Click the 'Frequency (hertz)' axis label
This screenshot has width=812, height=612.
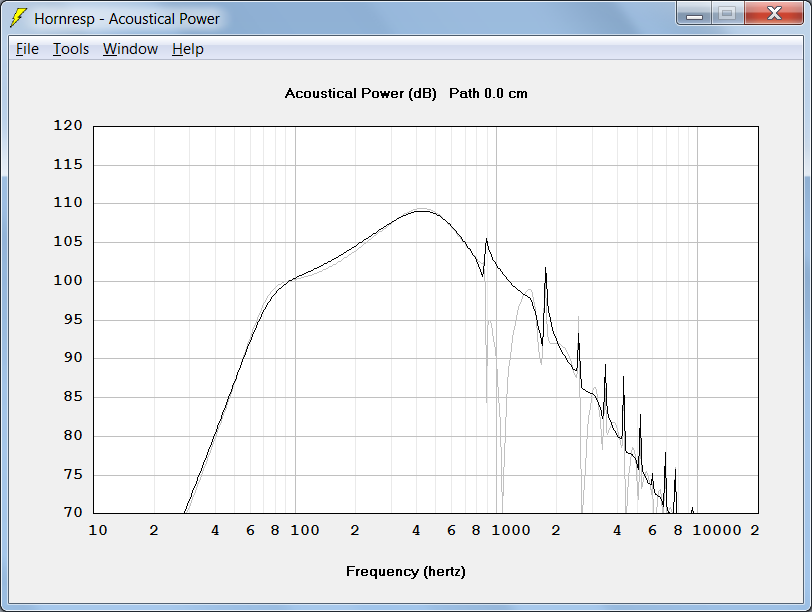405,572
